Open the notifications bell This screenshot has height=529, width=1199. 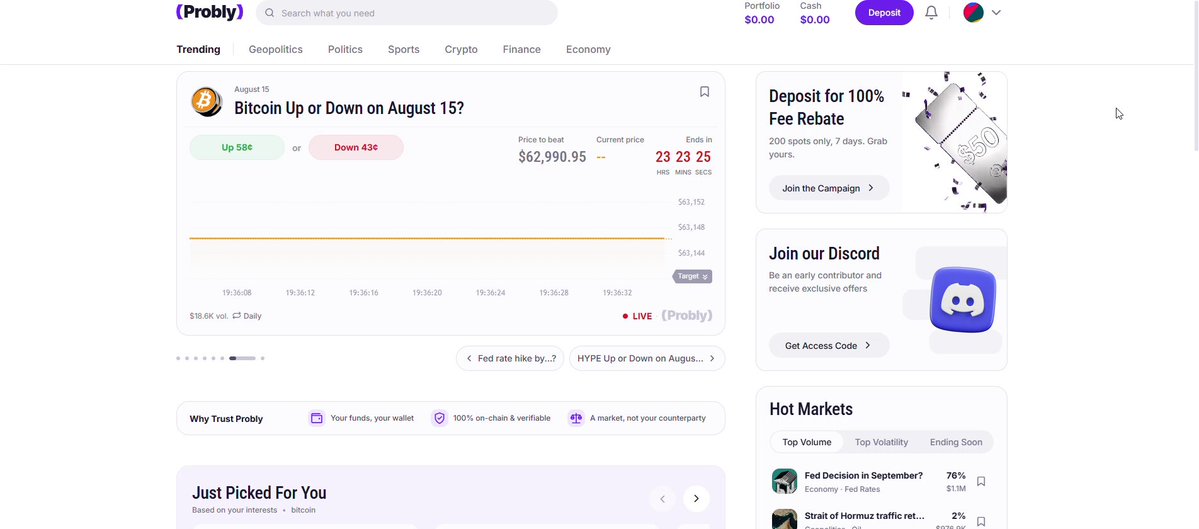pyautogui.click(x=931, y=12)
